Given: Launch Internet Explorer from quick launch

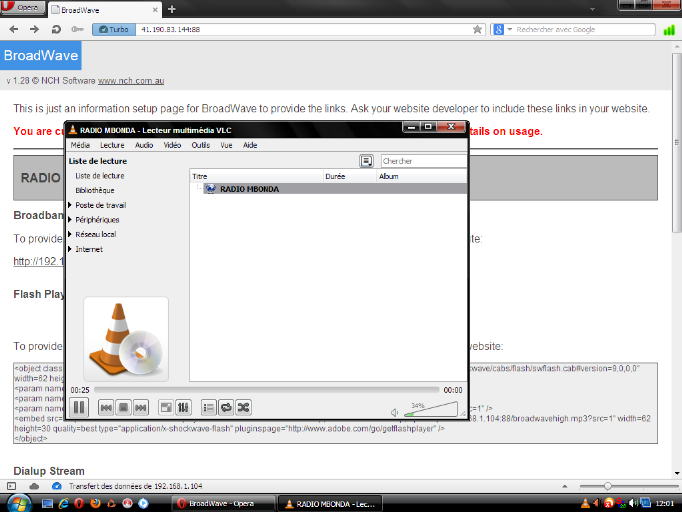Looking at the screenshot, I should (x=64, y=503).
